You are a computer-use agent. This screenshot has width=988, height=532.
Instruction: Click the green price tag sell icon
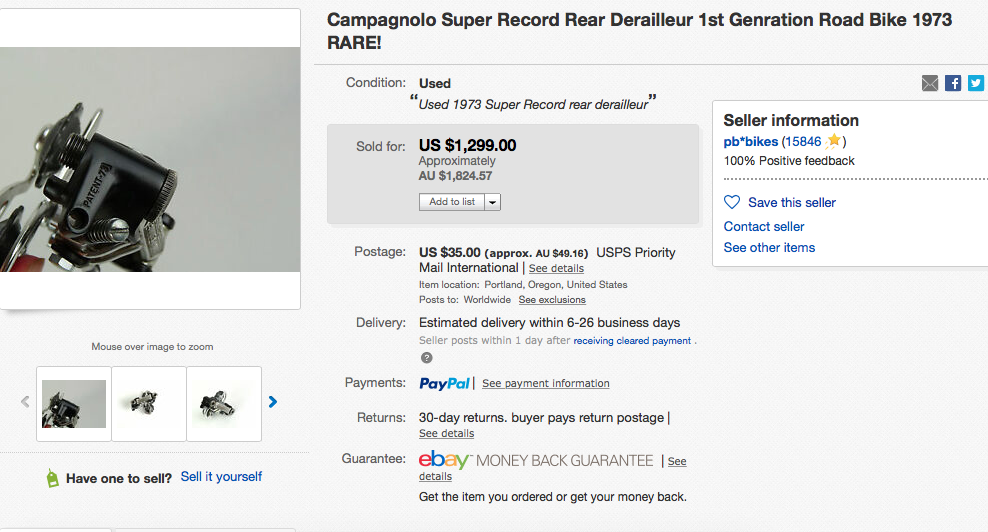[x=52, y=478]
